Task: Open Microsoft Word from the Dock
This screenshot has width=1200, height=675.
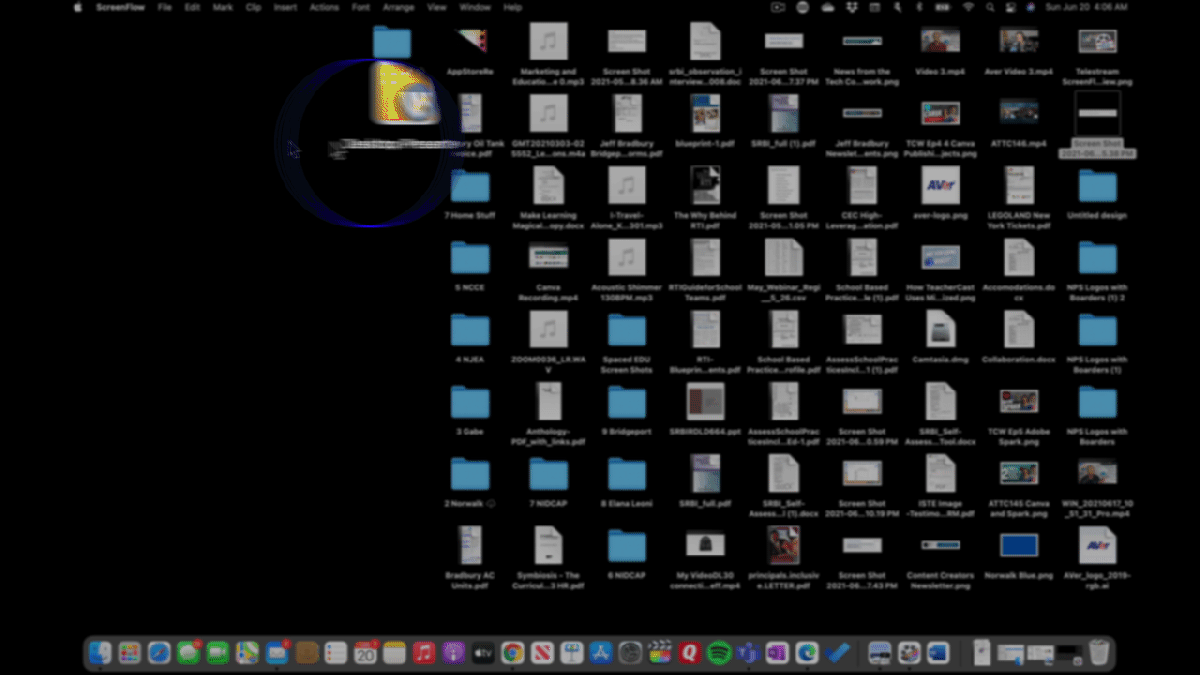Action: pos(937,653)
